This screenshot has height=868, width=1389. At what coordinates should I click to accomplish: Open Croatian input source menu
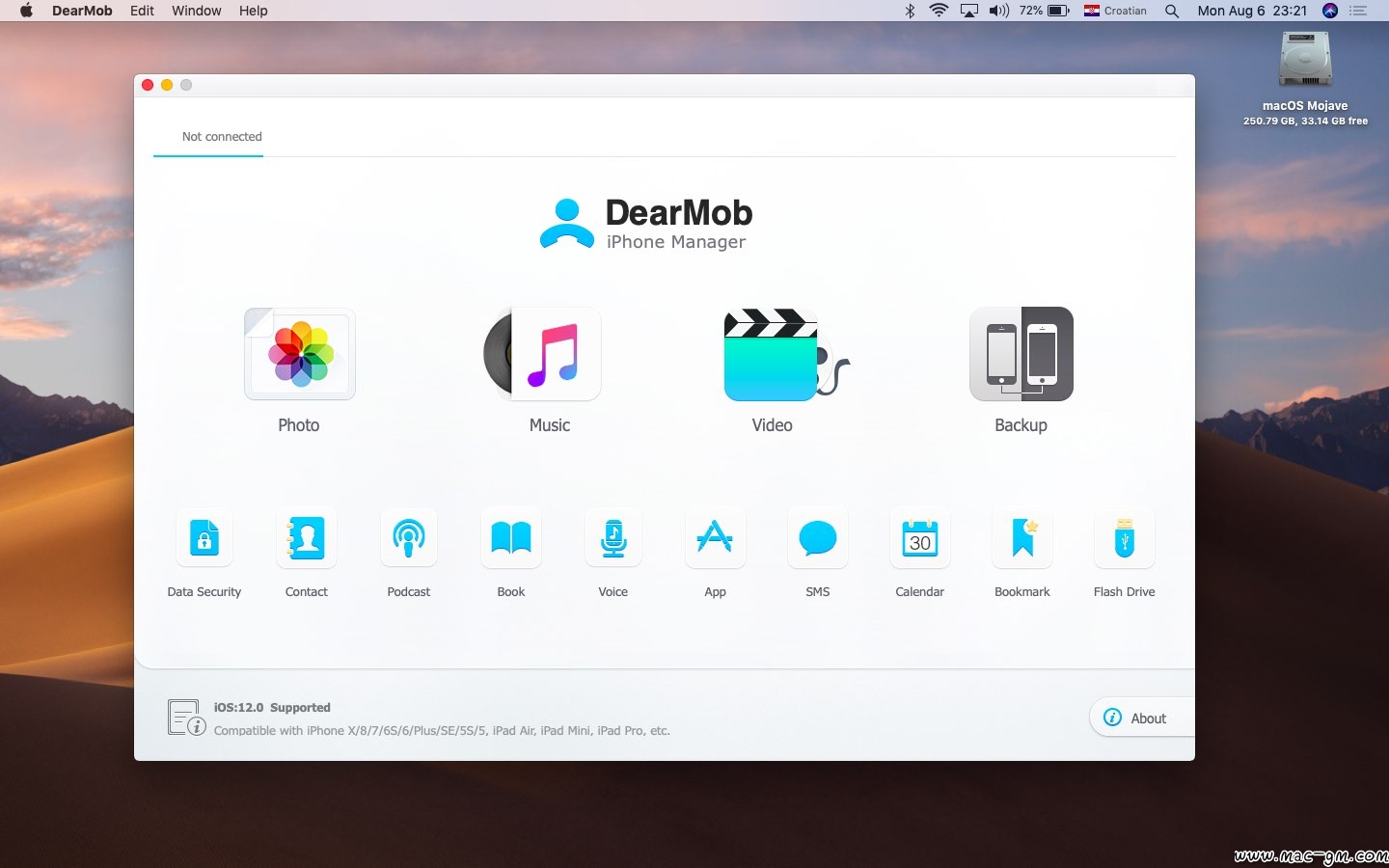[x=1115, y=11]
